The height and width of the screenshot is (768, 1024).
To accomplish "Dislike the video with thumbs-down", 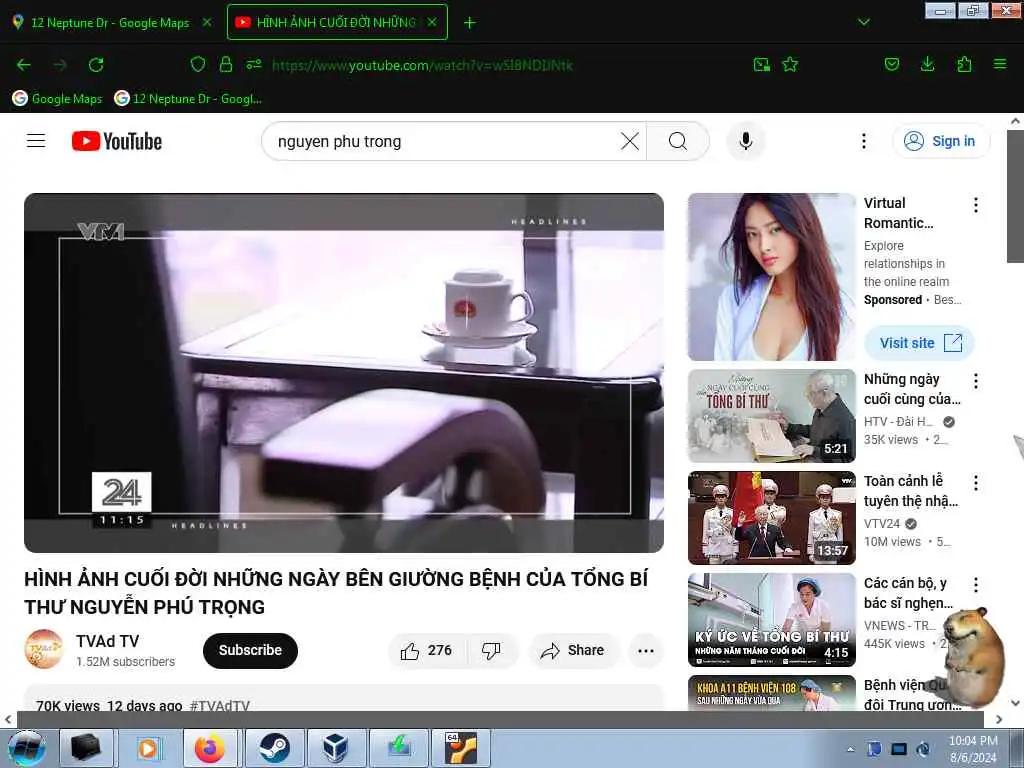I will [x=491, y=650].
